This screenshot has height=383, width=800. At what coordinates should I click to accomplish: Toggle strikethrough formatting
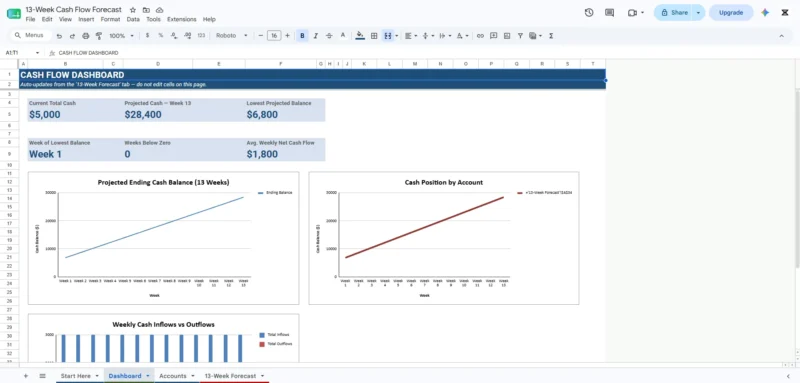(329, 36)
